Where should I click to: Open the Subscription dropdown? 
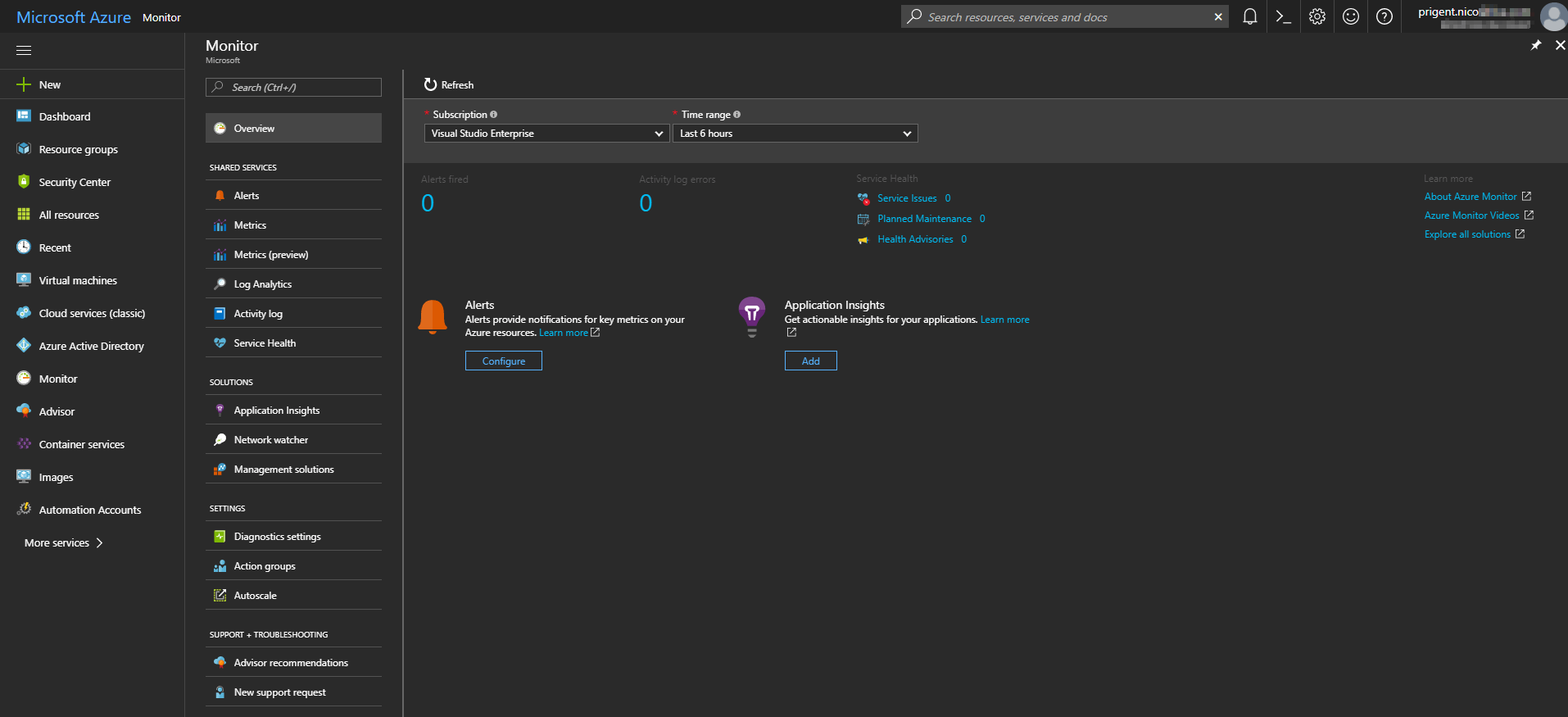[x=546, y=134]
